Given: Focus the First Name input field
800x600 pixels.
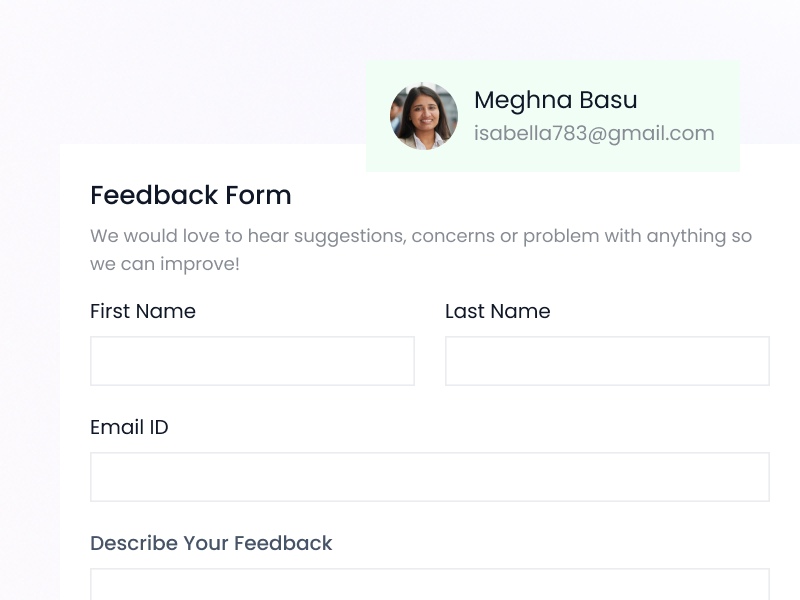Looking at the screenshot, I should click(x=252, y=361).
